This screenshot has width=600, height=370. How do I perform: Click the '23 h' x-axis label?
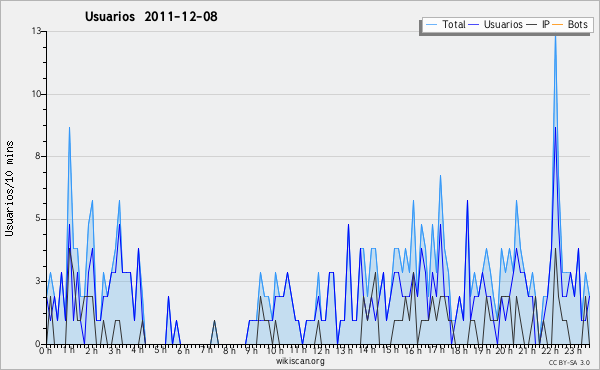(x=573, y=350)
